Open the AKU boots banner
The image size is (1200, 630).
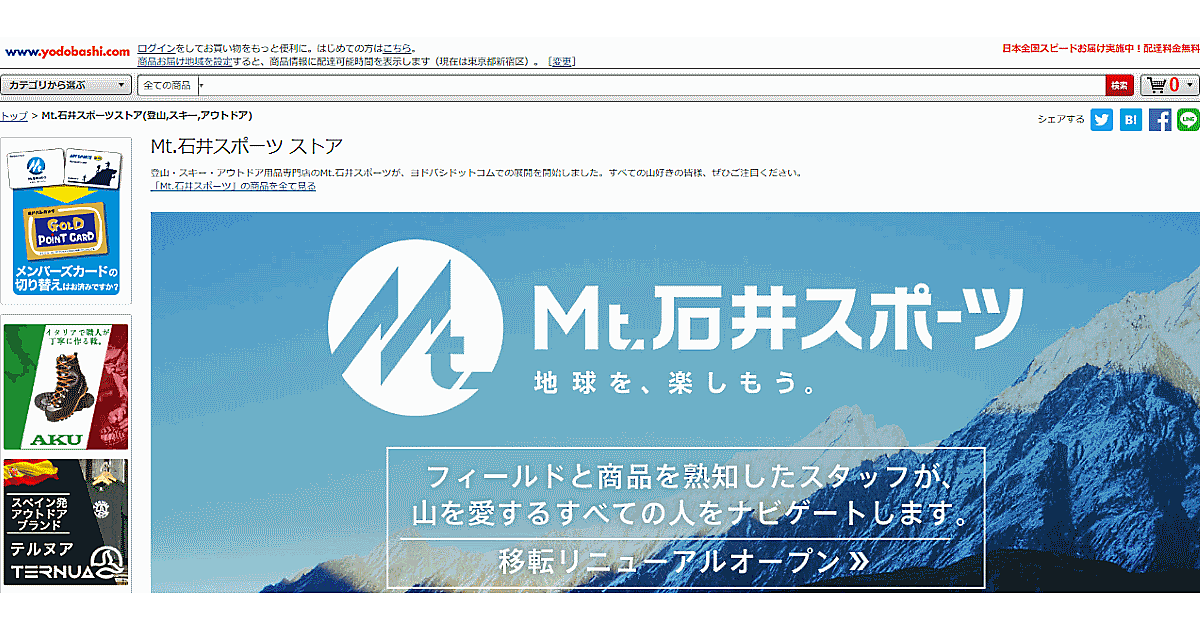click(66, 386)
